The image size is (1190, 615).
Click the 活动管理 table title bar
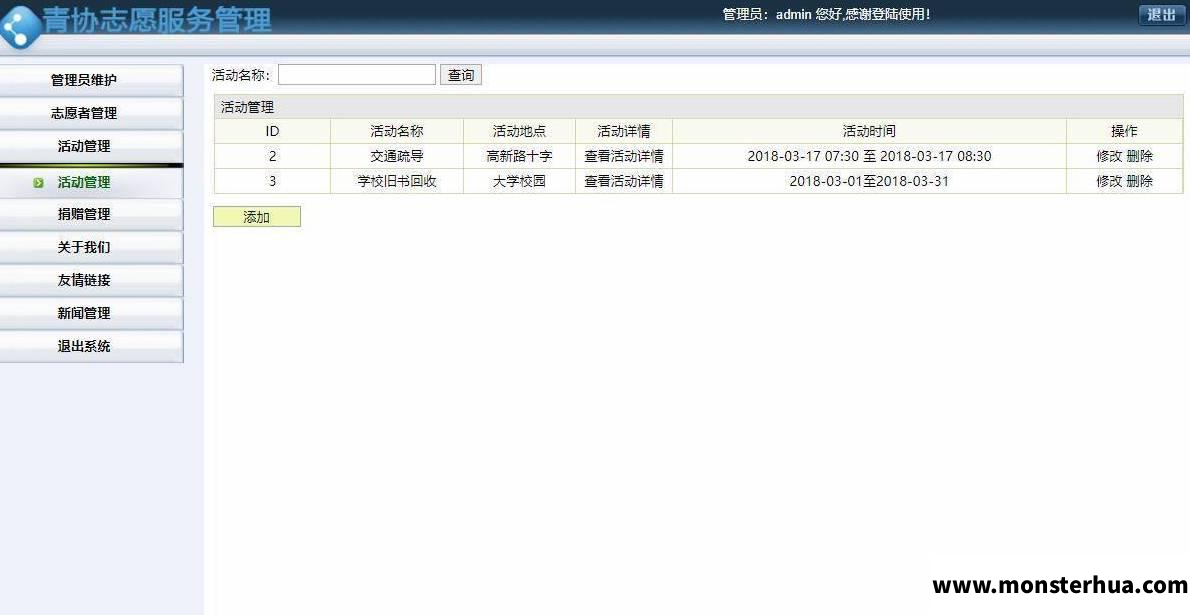[698, 107]
